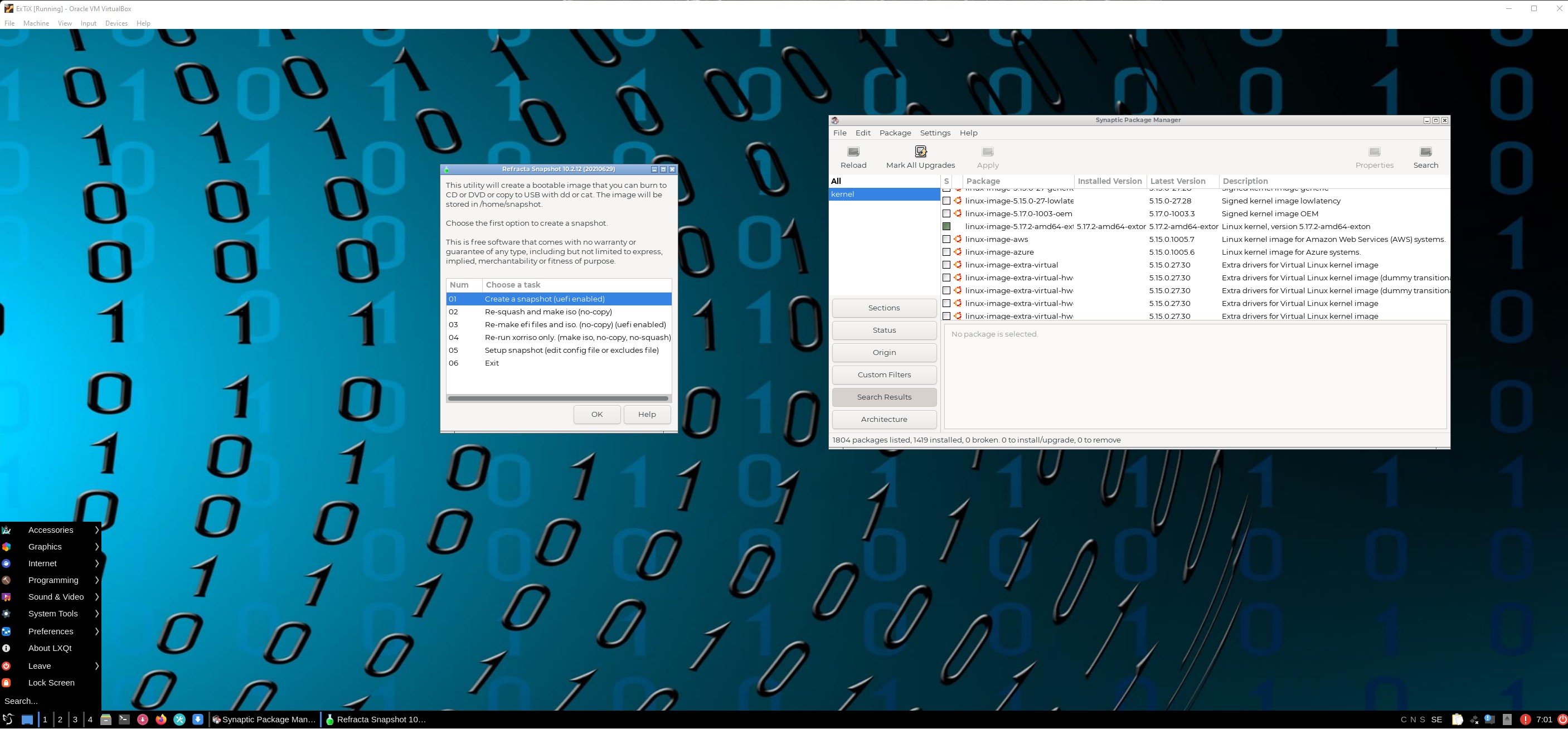
Task: Click the teal wrench tools launcher
Action: [x=179, y=720]
